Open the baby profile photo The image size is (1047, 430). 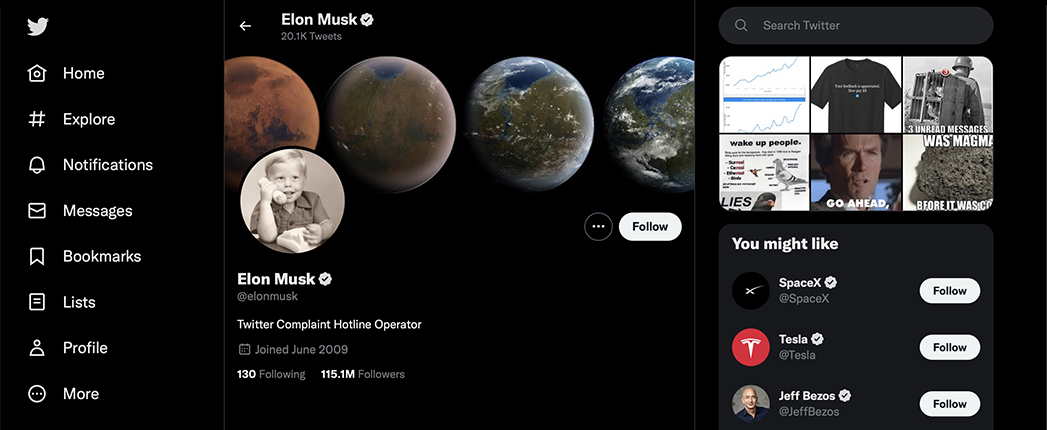[292, 201]
